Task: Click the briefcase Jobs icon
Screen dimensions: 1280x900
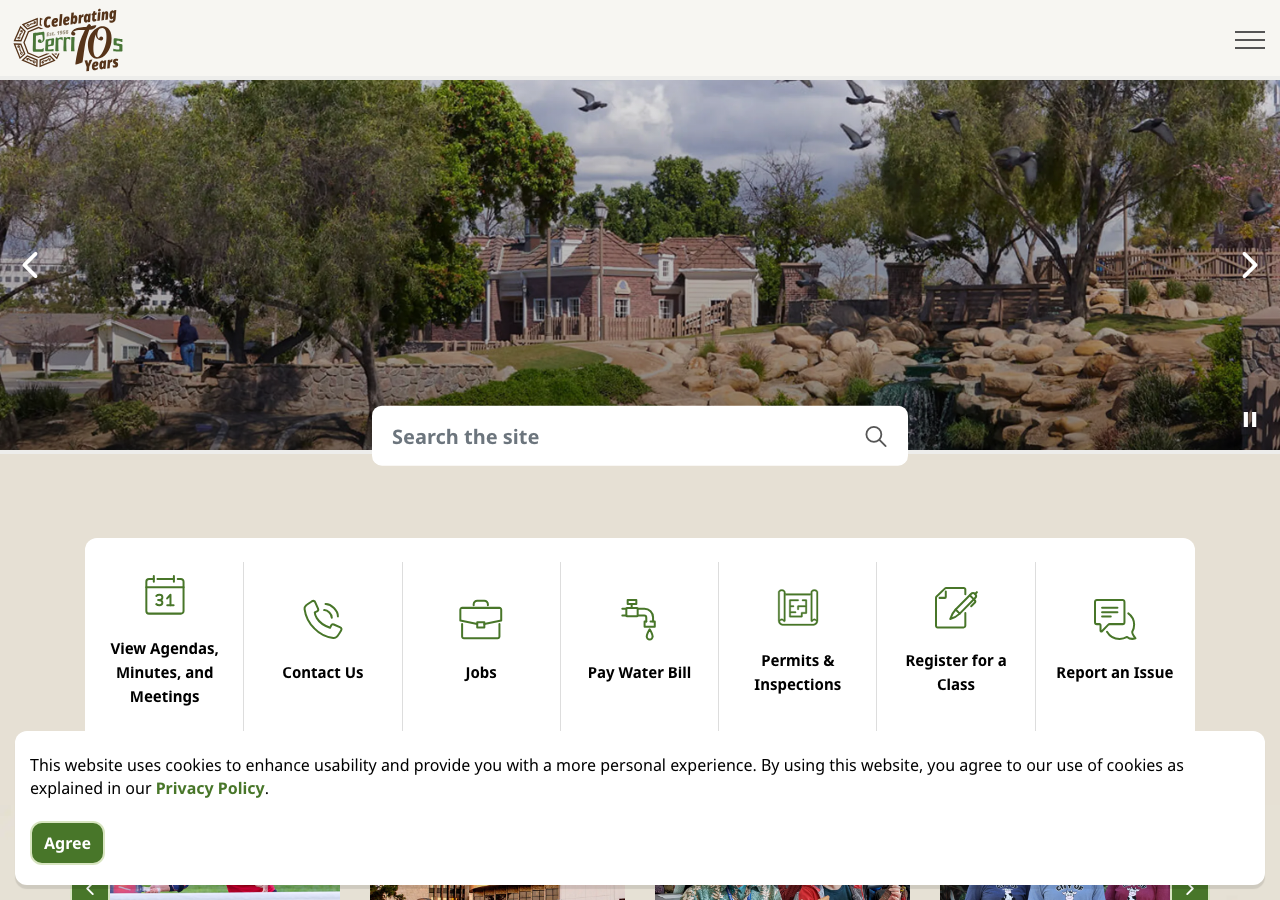Action: 481,619
